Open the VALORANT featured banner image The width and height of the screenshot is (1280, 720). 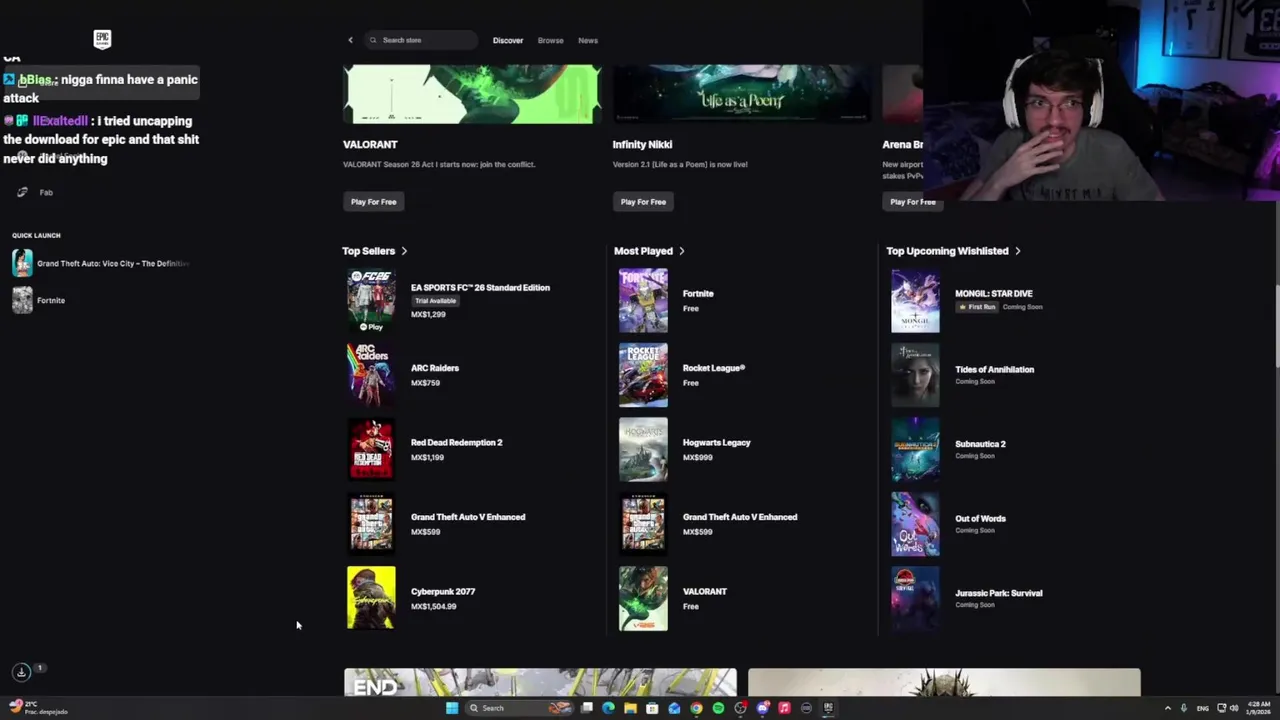point(472,94)
